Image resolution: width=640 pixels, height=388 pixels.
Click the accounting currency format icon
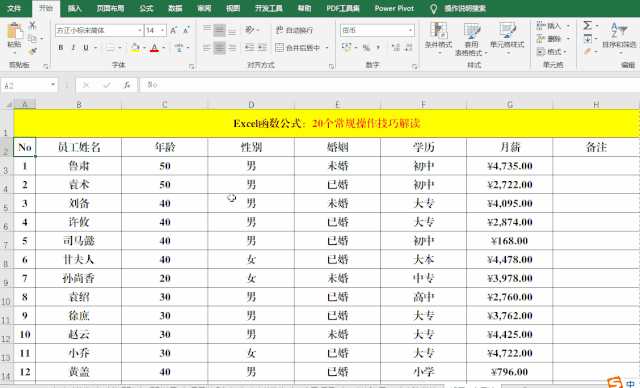pyautogui.click(x=347, y=48)
